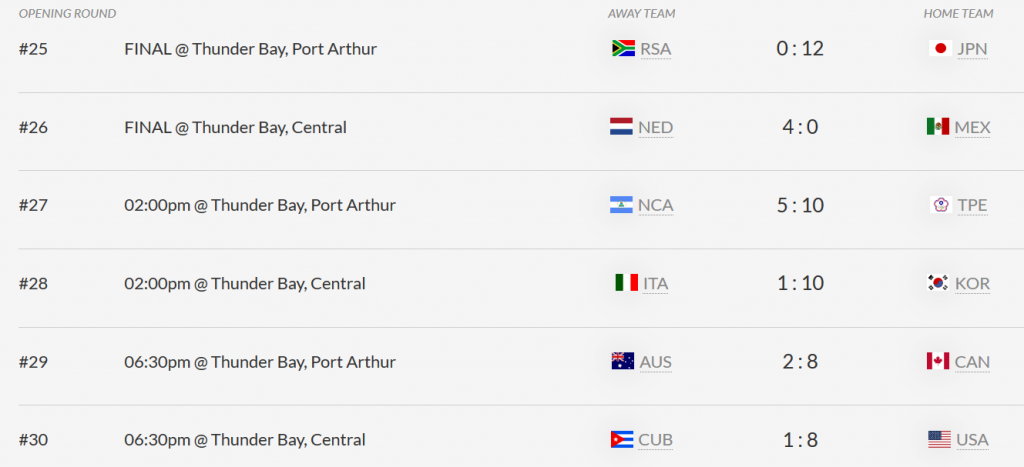
Task: Click the Cuba flag icon
Action: pyautogui.click(x=622, y=440)
